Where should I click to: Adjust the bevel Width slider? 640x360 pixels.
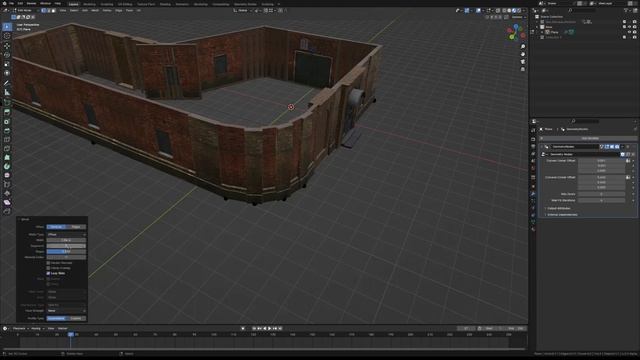(x=66, y=240)
